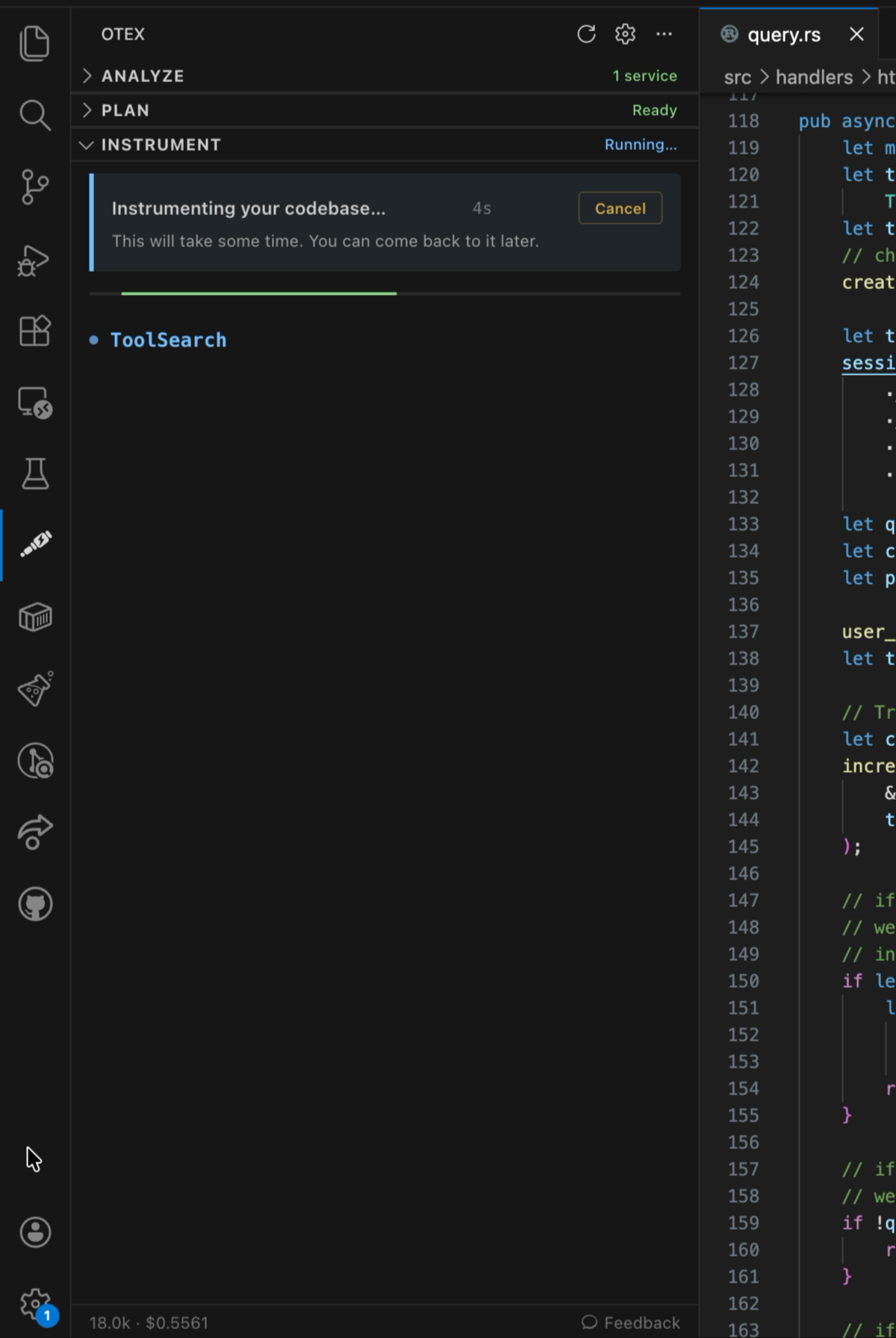Viewport: 896px width, 1338px height.
Task: Open the tilted flask icon view
Action: (x=34, y=689)
